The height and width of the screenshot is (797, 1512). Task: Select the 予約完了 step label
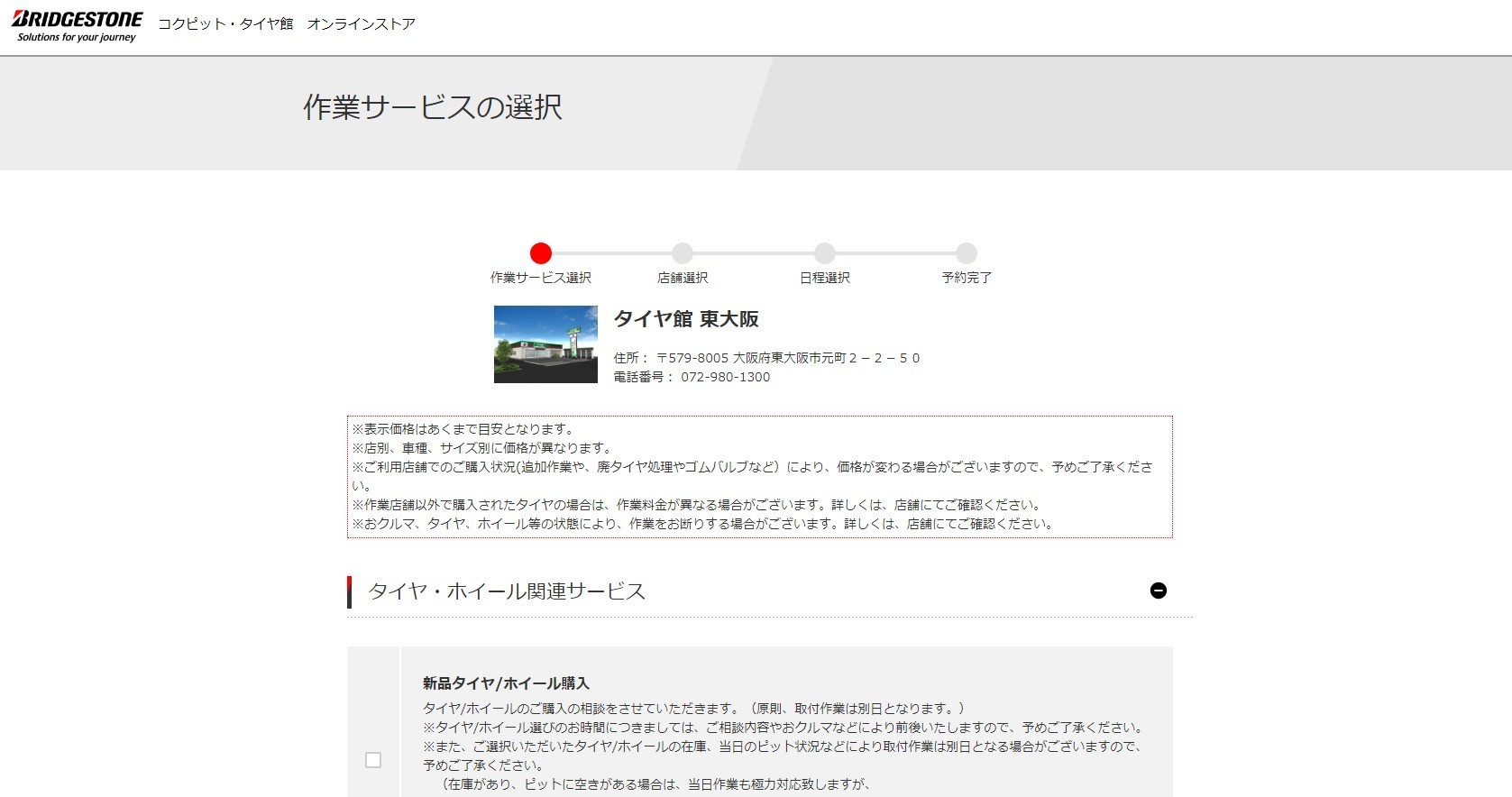pyautogui.click(x=967, y=278)
